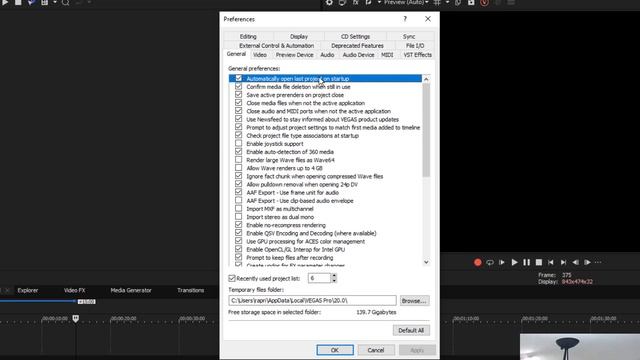
Task: Browse for temporary files folder
Action: [x=414, y=301]
